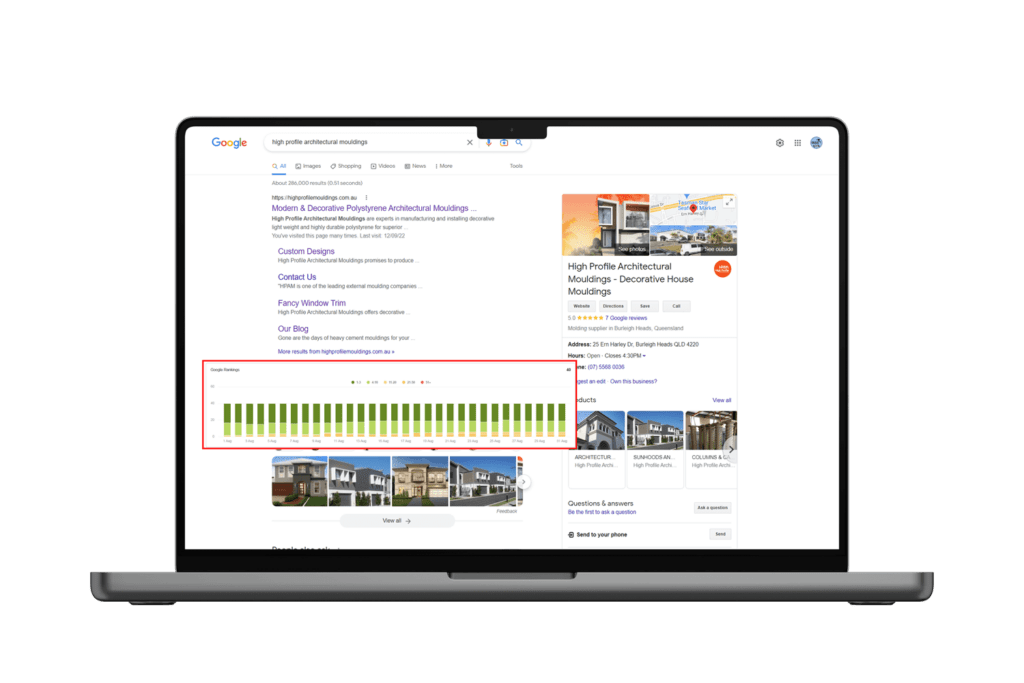Click into the search query field
This screenshot has height=683, width=1024.
coord(366,142)
